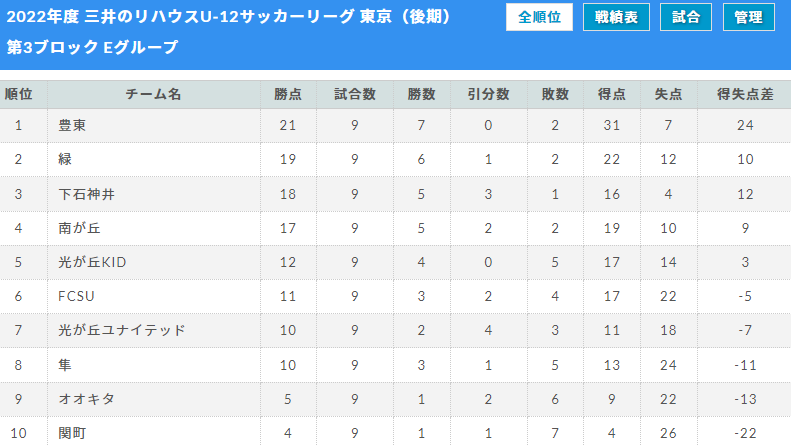Select the 試合数 column header

[x=355, y=94]
